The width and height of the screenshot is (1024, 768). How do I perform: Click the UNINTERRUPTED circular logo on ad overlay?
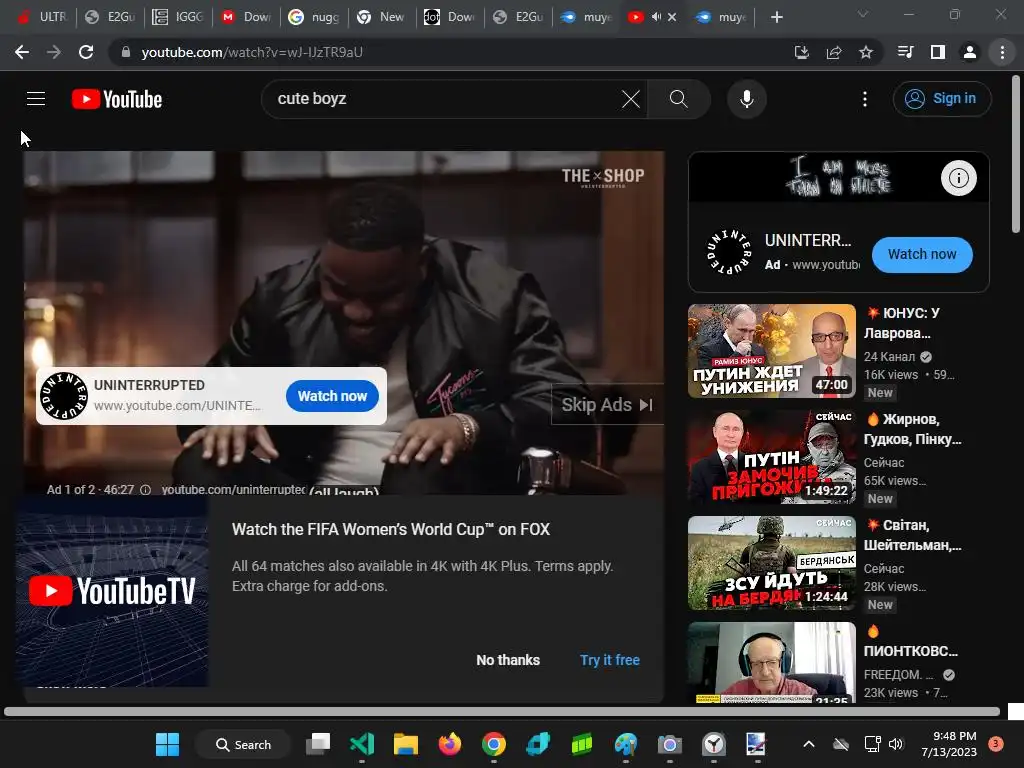64,396
